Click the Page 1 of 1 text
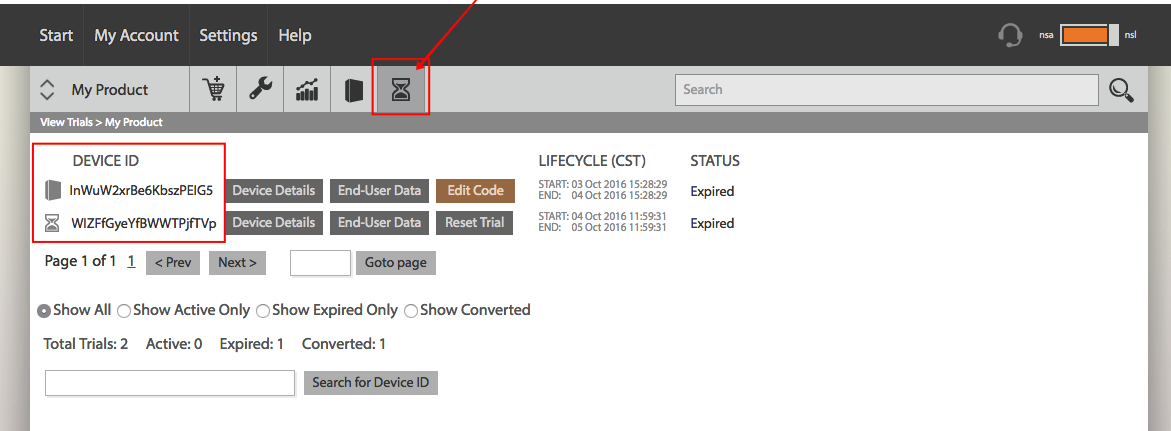Viewport: 1171px width, 431px height. coord(81,261)
